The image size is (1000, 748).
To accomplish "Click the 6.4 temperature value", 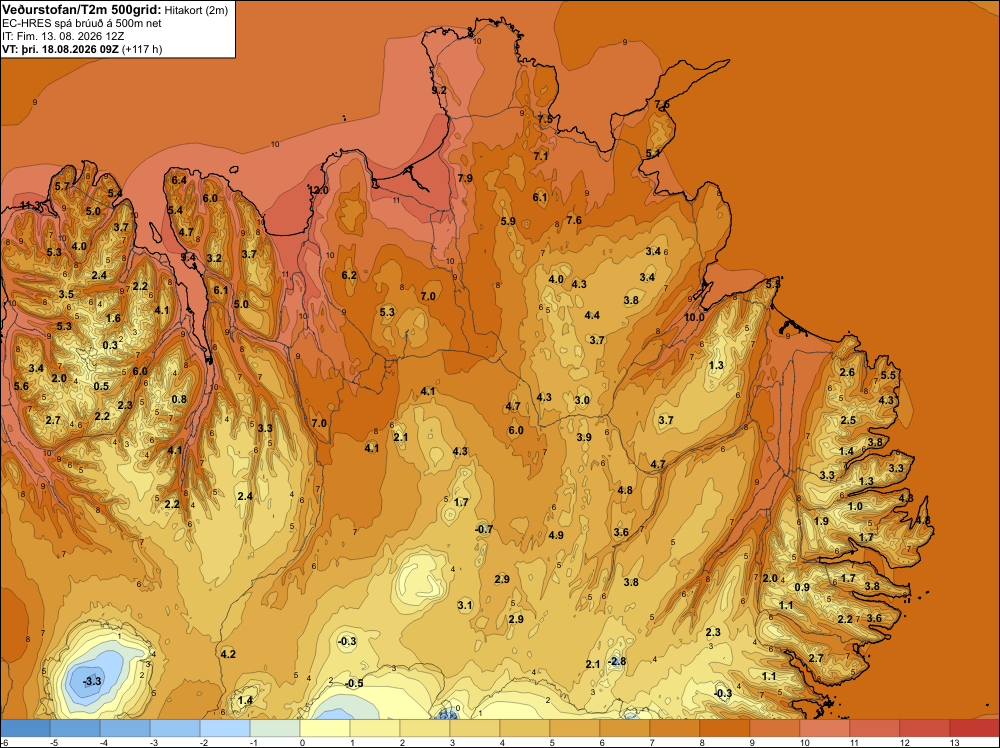I will [179, 180].
